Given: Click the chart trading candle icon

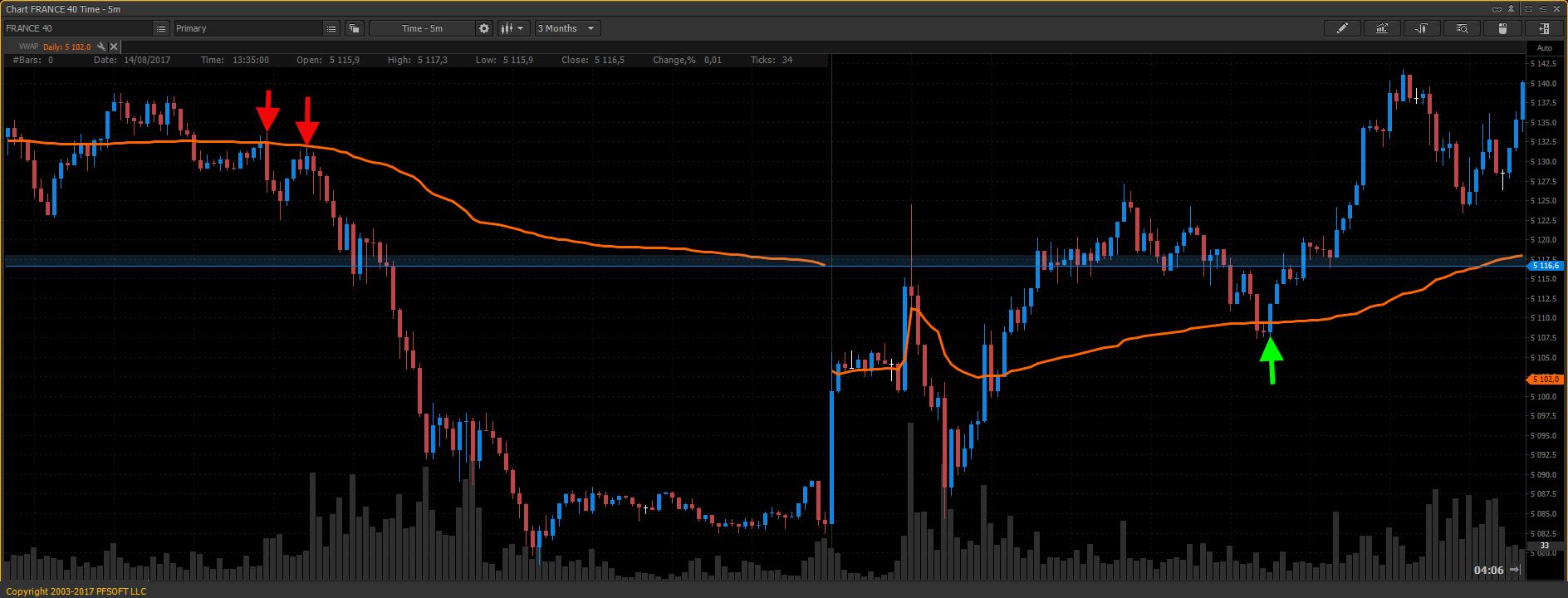Looking at the screenshot, I should [1422, 28].
